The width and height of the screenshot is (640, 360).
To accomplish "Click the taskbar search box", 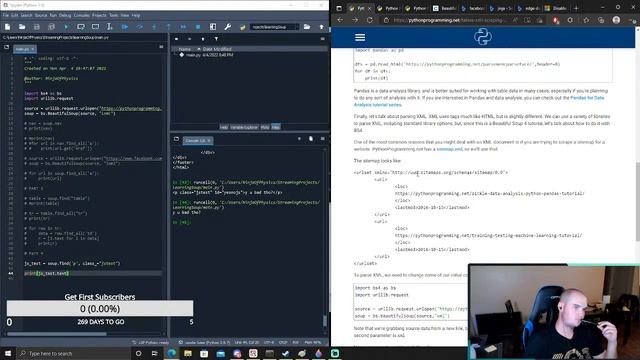I will (73, 353).
